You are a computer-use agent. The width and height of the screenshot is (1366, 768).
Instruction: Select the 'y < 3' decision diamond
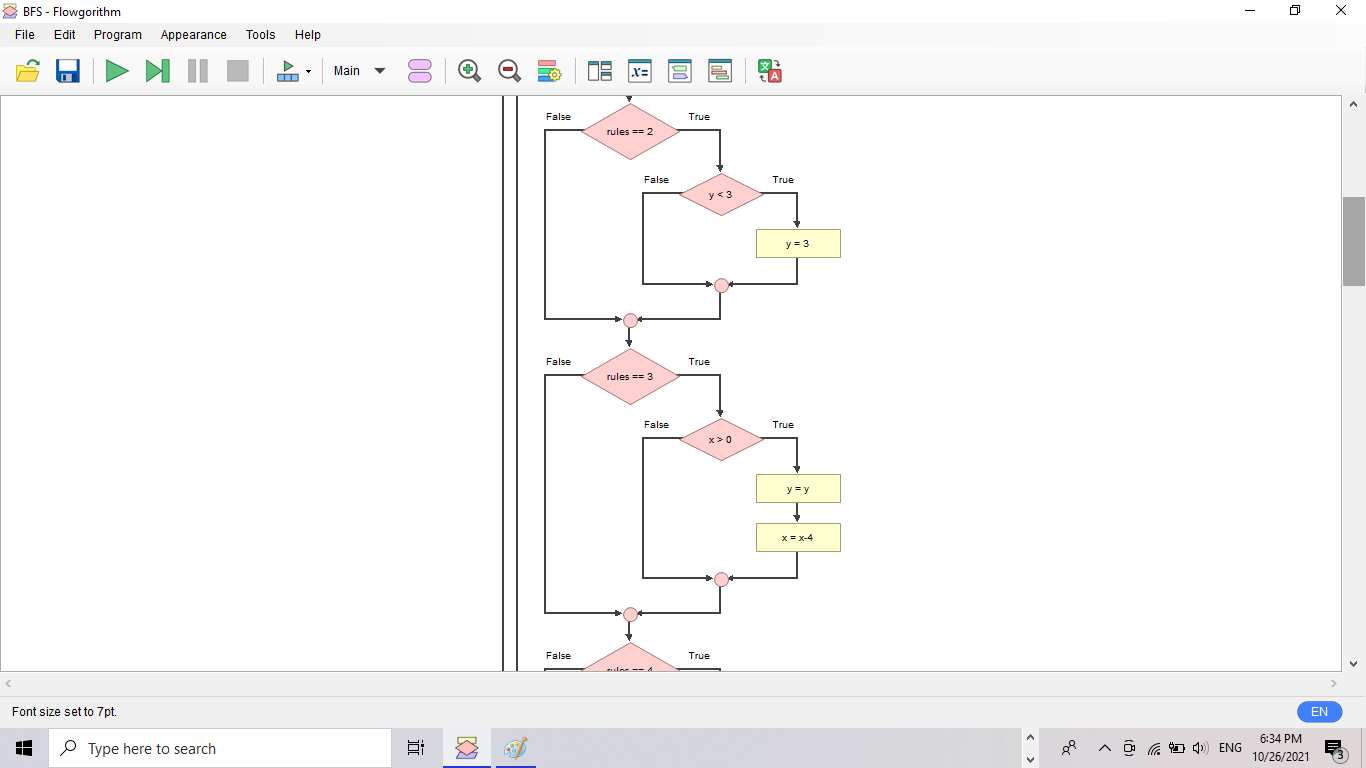(721, 195)
